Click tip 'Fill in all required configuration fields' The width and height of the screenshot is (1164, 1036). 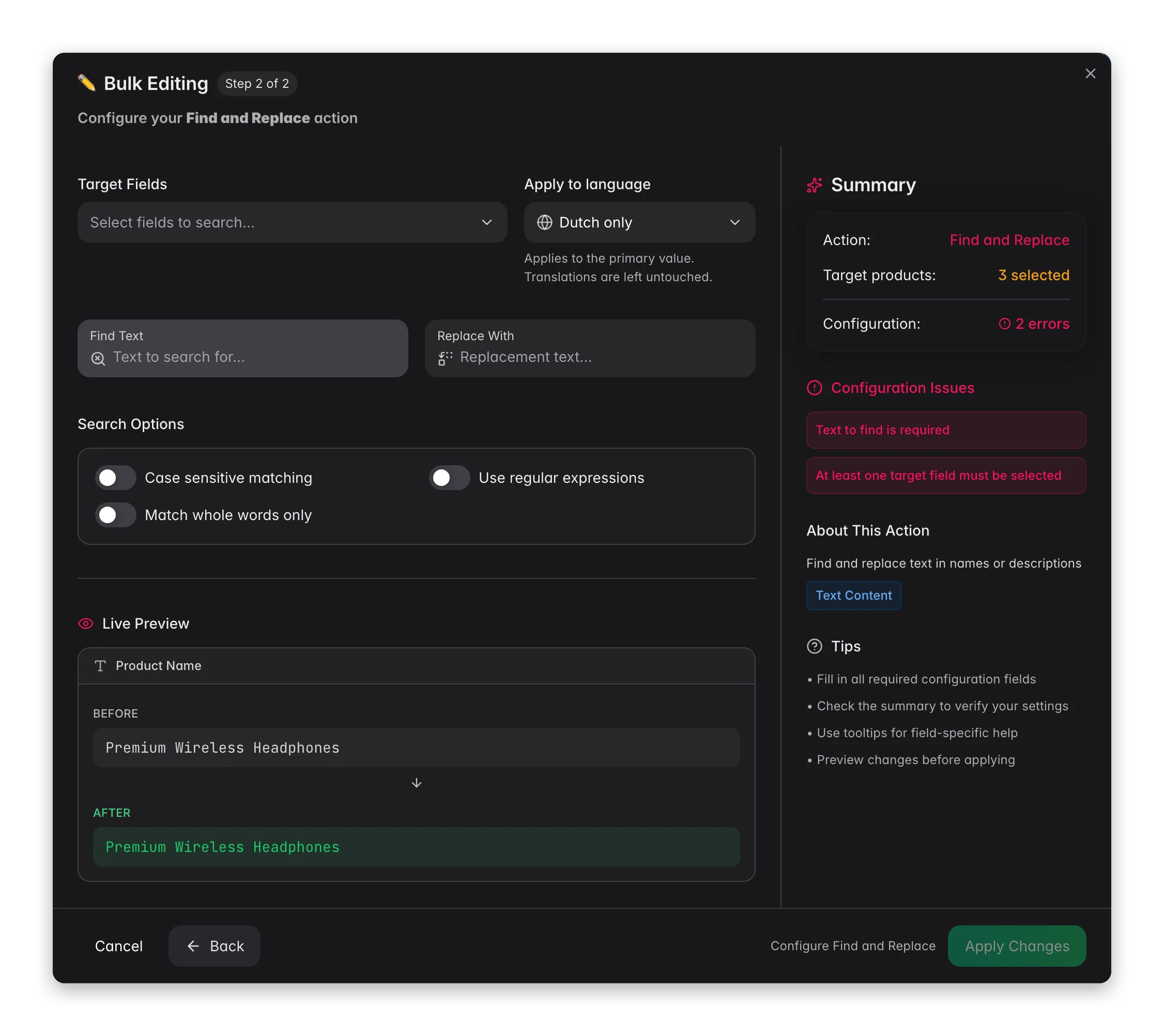click(922, 679)
